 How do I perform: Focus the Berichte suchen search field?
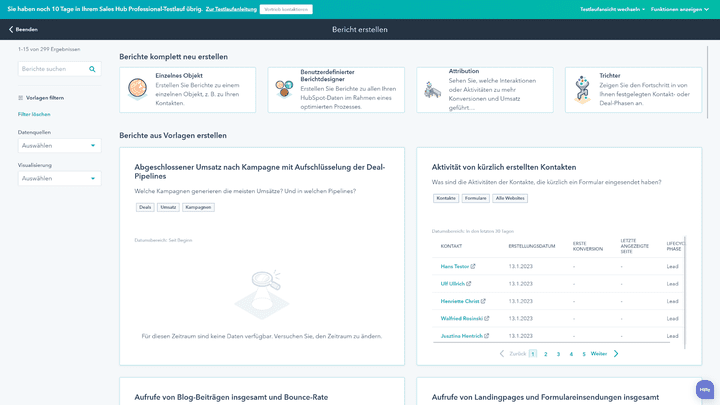pyautogui.click(x=52, y=69)
